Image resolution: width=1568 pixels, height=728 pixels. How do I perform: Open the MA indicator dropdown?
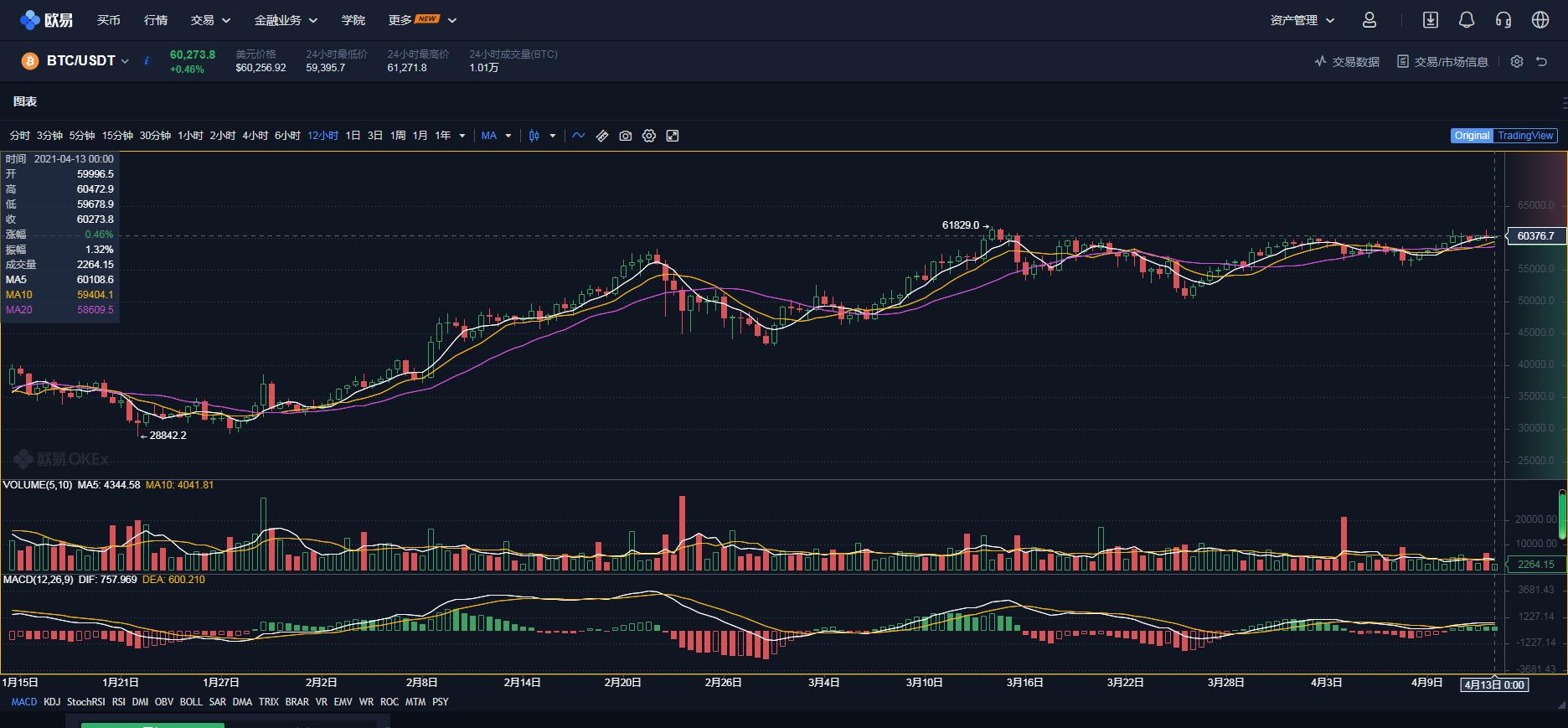[x=496, y=136]
